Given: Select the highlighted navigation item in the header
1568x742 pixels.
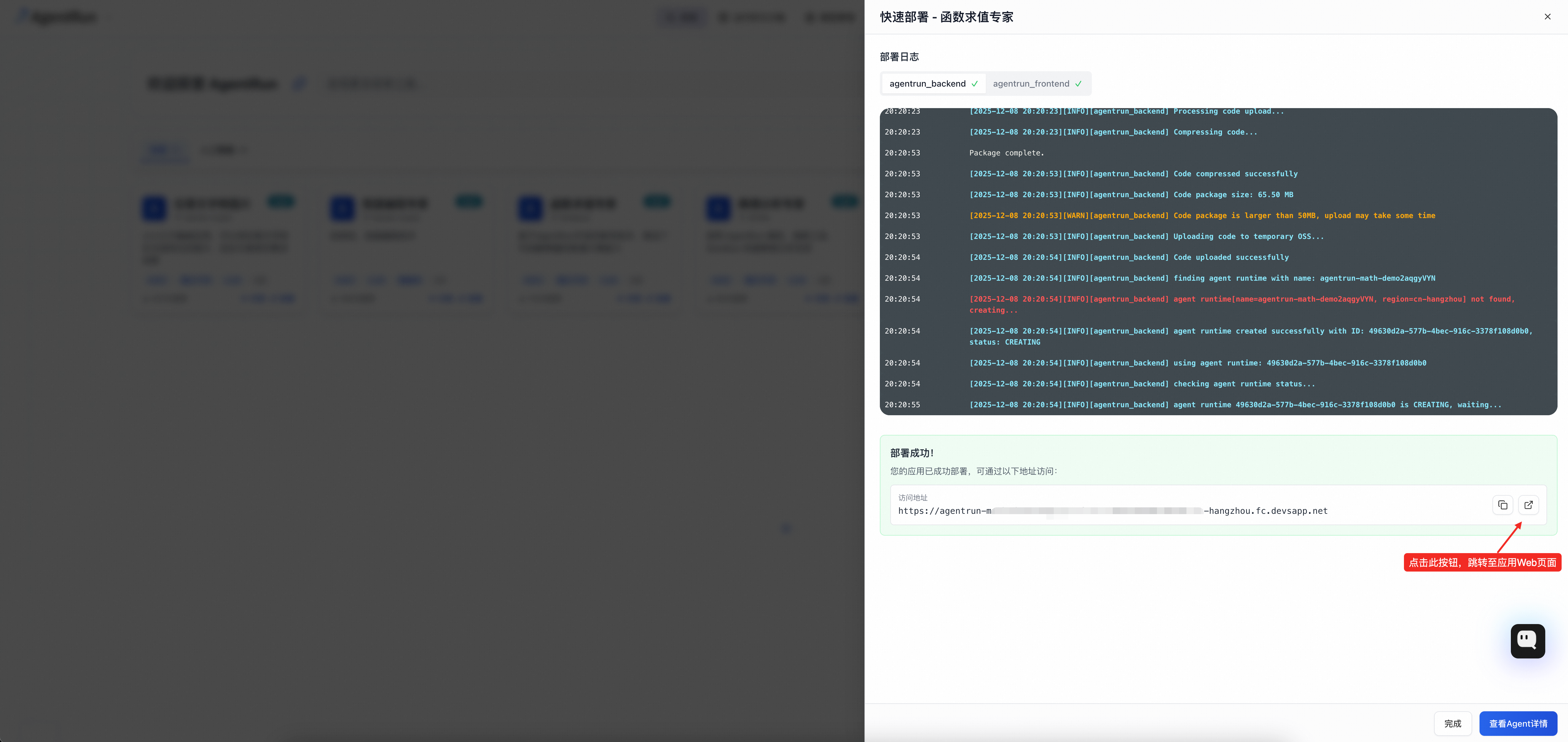Looking at the screenshot, I should [x=681, y=17].
